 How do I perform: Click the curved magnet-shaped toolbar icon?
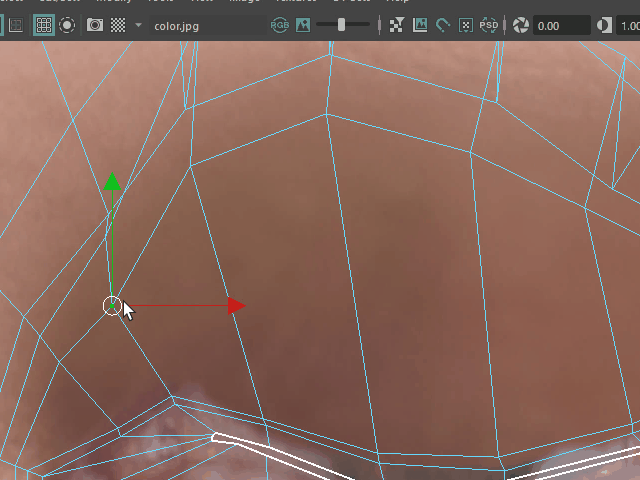click(x=443, y=26)
